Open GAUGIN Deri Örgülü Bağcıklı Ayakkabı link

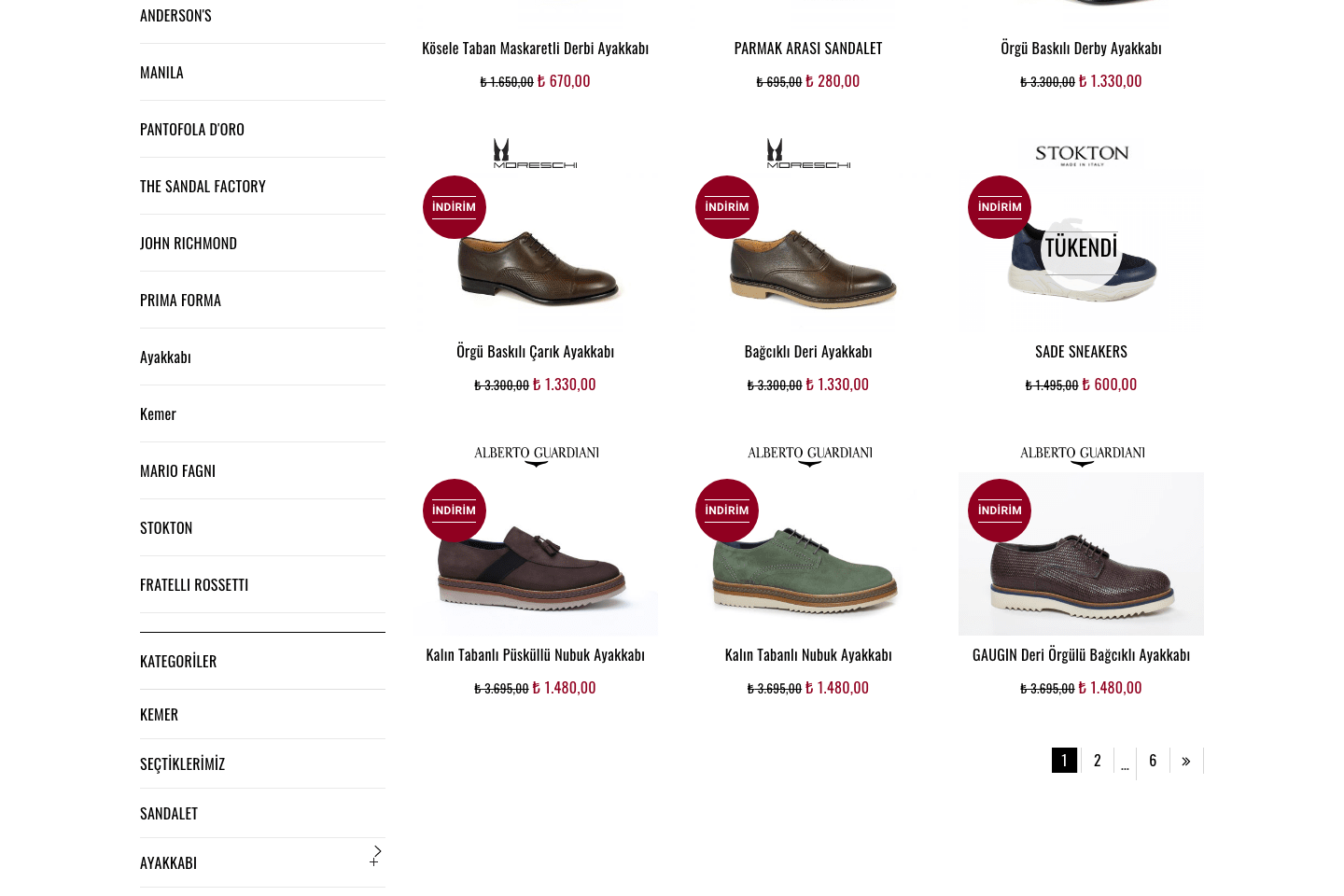pyautogui.click(x=1081, y=655)
